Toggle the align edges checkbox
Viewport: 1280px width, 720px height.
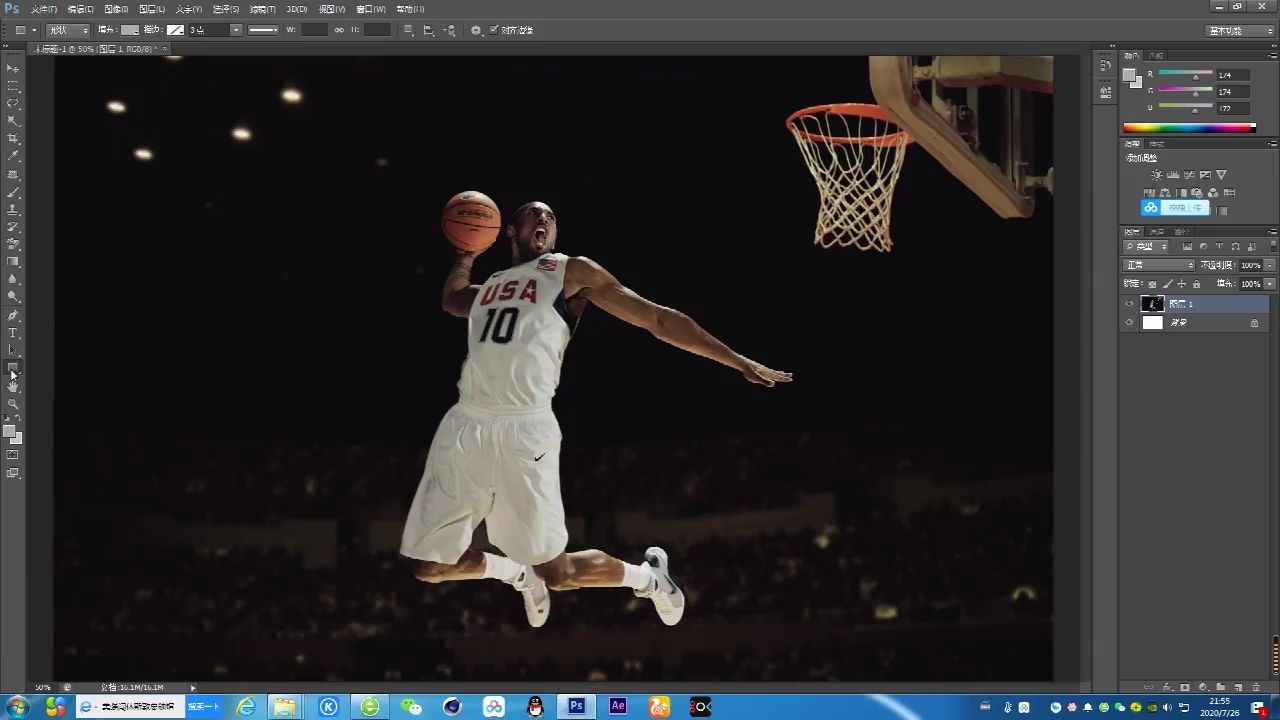click(494, 30)
